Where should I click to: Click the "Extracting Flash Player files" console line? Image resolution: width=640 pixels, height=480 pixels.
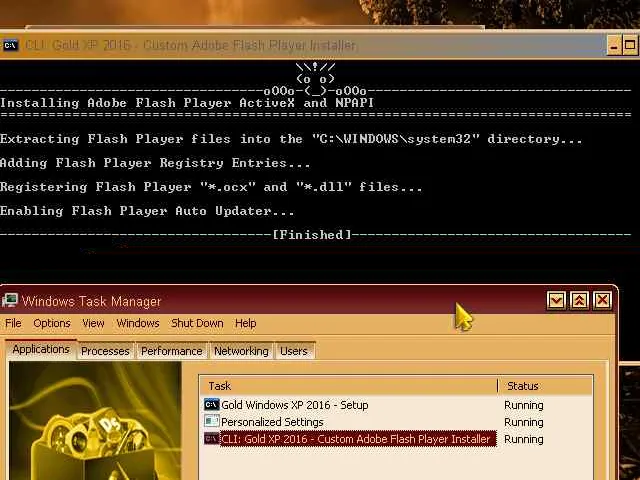[291, 139]
